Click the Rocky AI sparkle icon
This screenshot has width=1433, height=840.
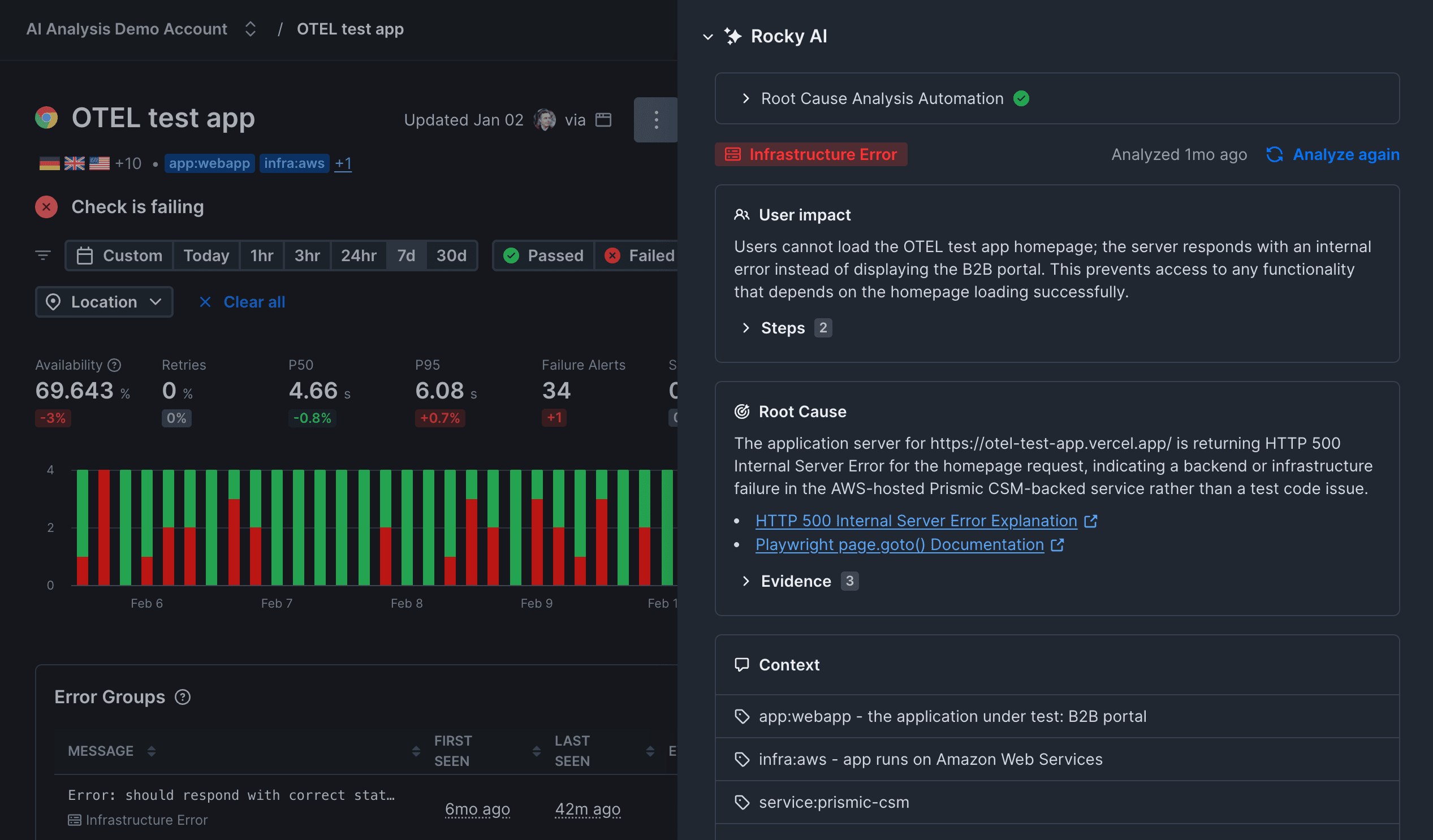click(x=733, y=36)
